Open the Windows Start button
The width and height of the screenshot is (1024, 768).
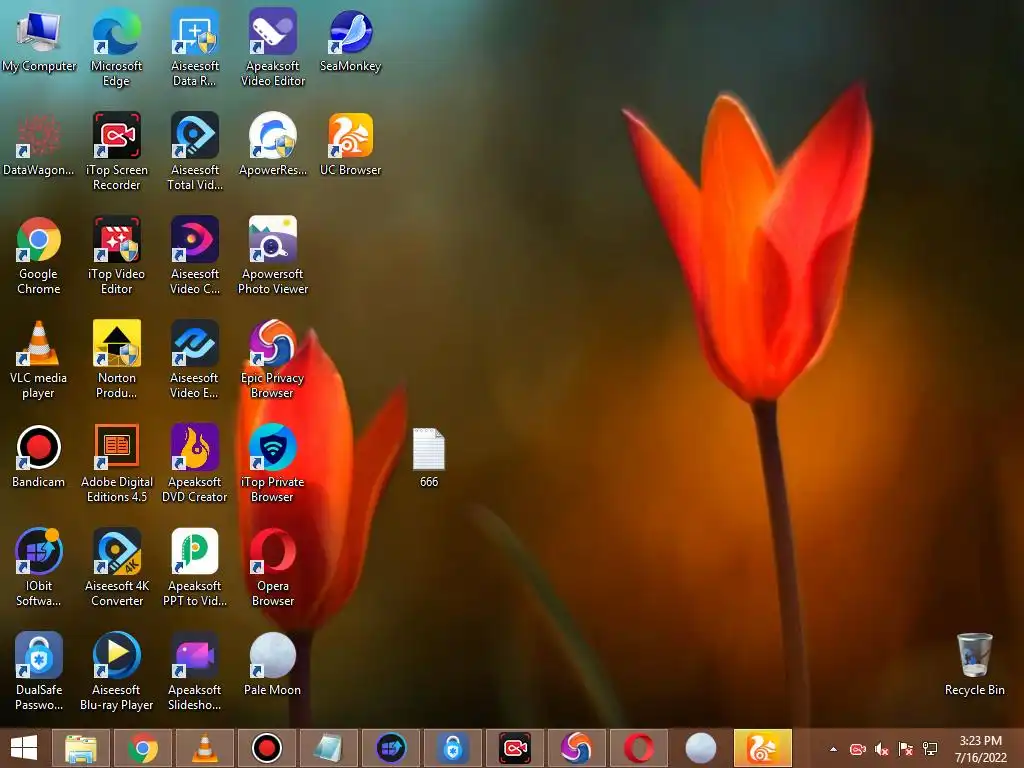(x=24, y=748)
